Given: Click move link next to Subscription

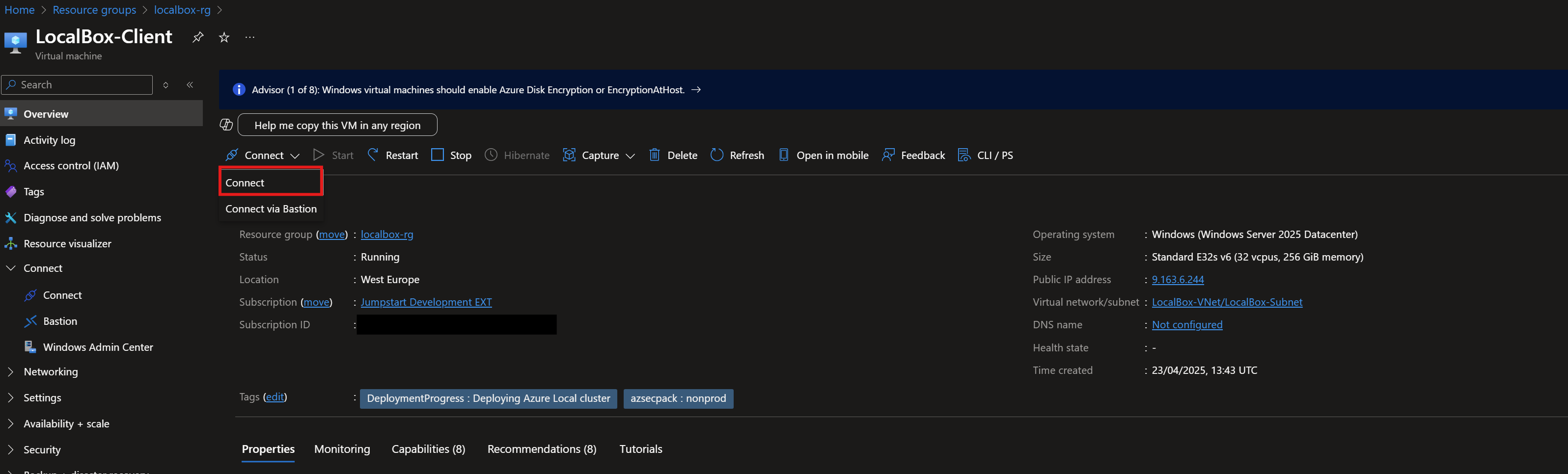Looking at the screenshot, I should [x=317, y=302].
